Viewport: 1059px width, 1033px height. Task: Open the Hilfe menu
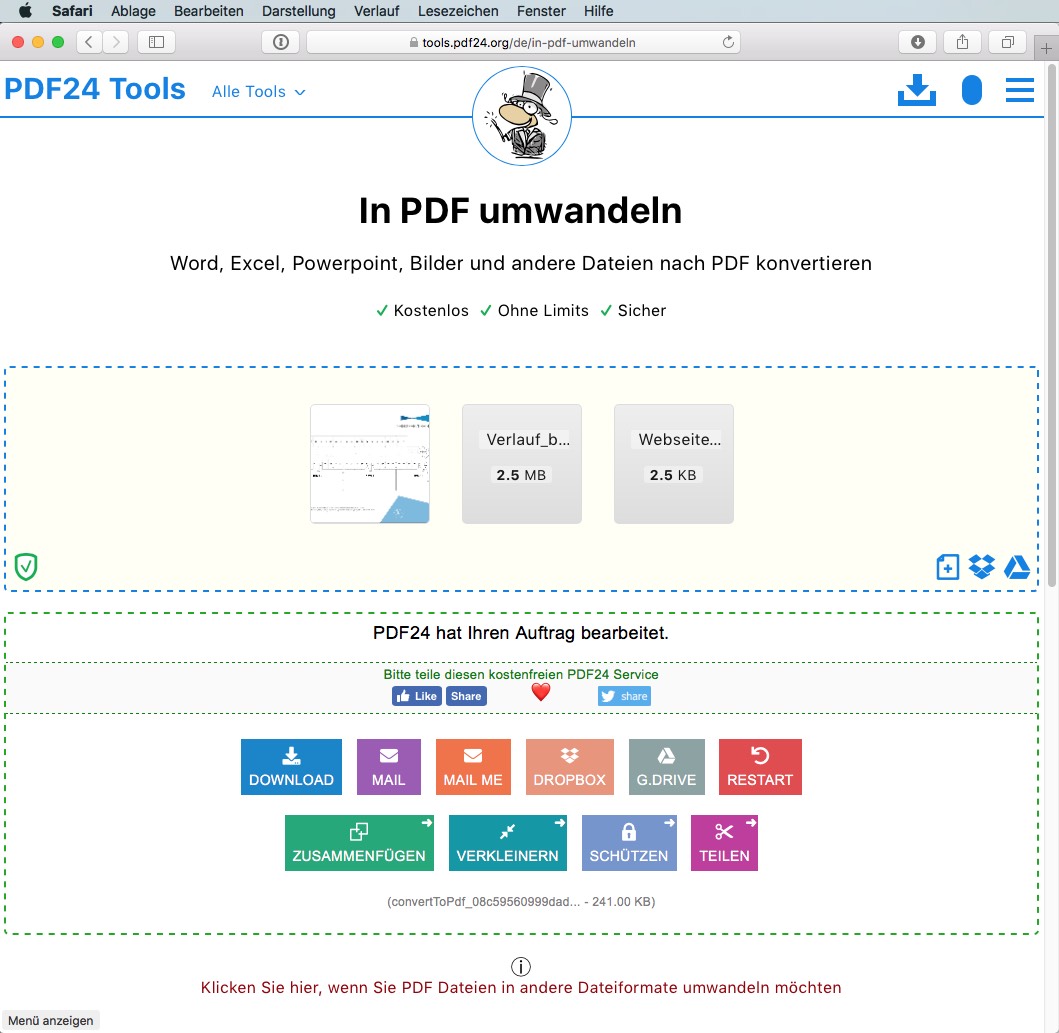(x=598, y=11)
